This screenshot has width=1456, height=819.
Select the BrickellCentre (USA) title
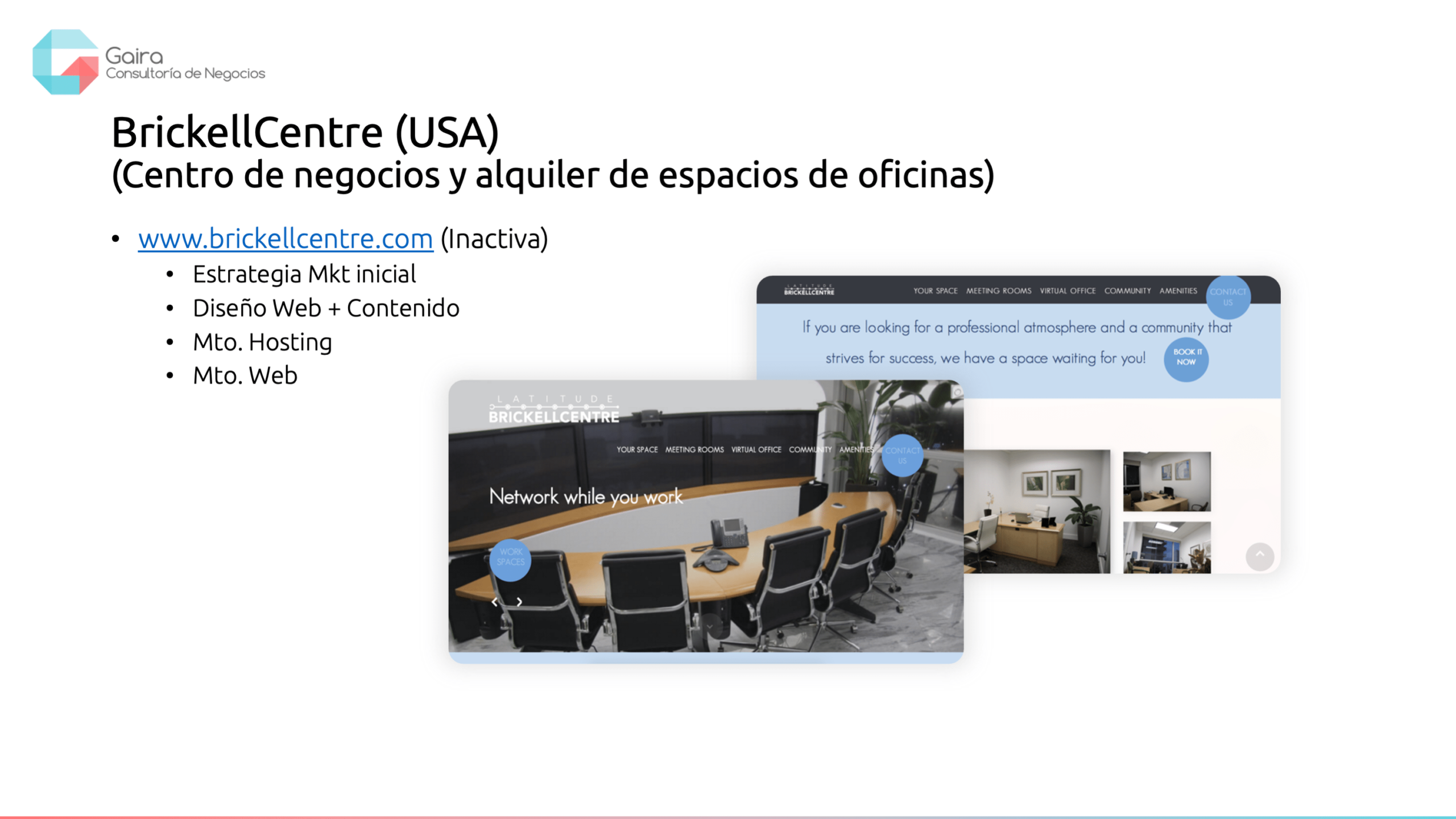pos(305,132)
